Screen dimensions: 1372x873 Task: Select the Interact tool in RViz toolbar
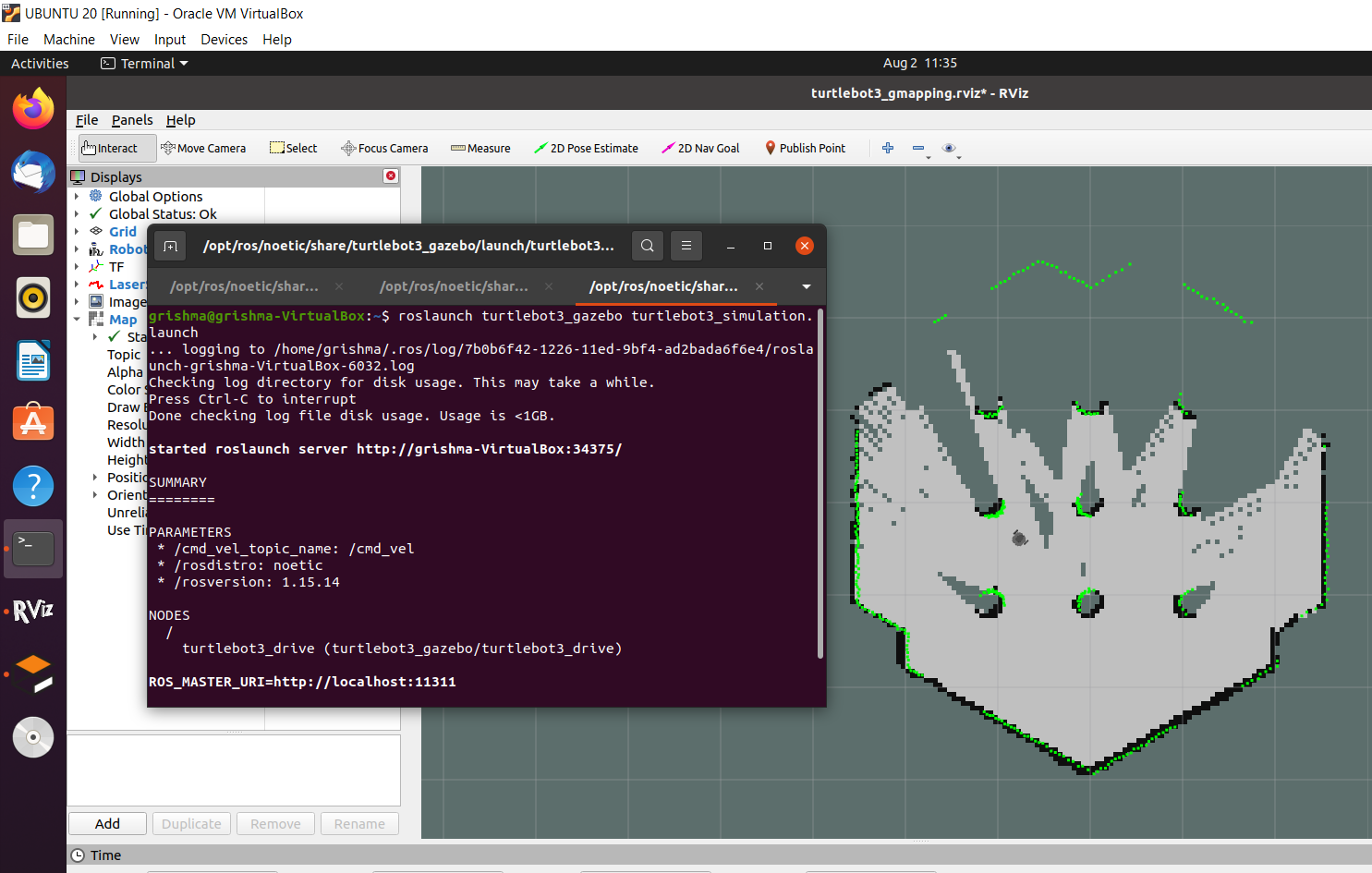(x=117, y=148)
